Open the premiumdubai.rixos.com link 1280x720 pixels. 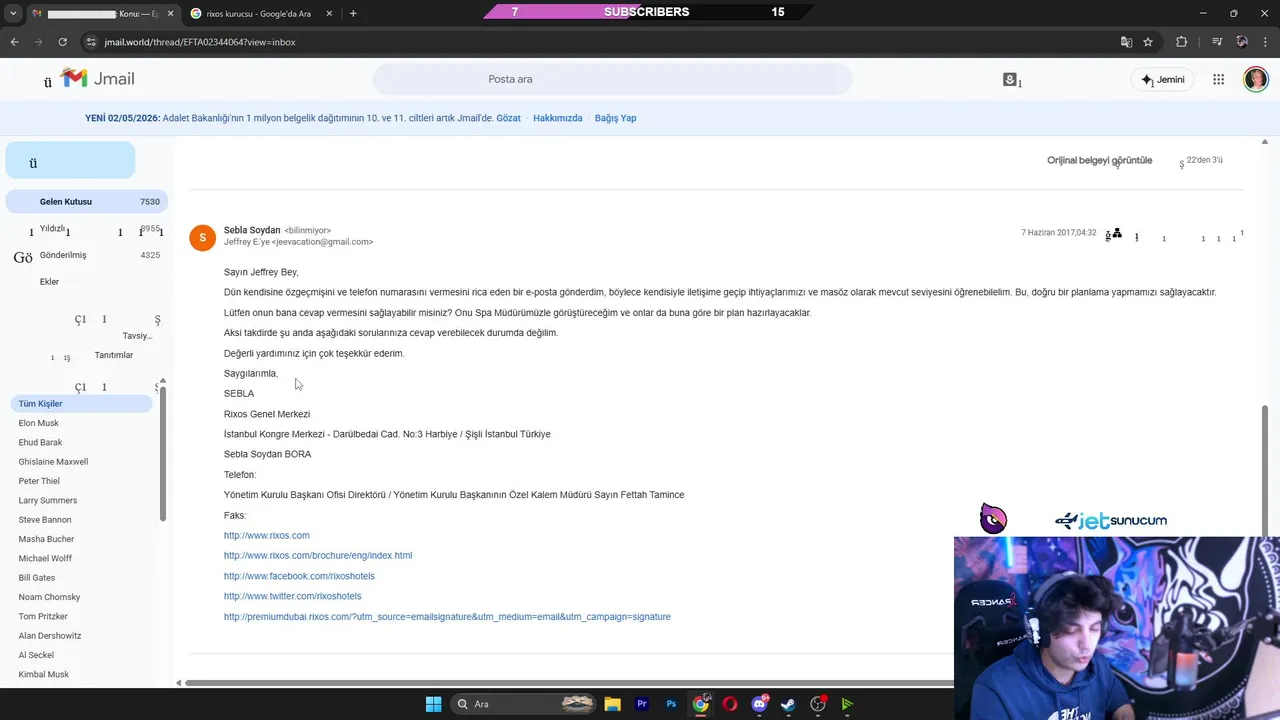tap(447, 617)
